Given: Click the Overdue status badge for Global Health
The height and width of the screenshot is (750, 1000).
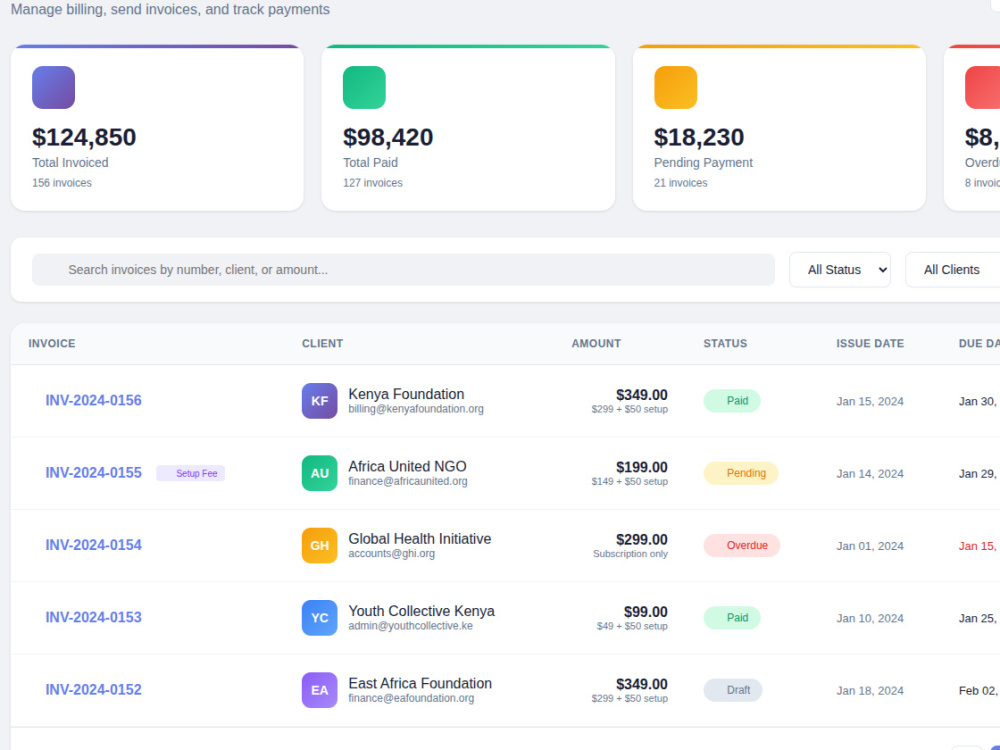Looking at the screenshot, I should coord(742,545).
